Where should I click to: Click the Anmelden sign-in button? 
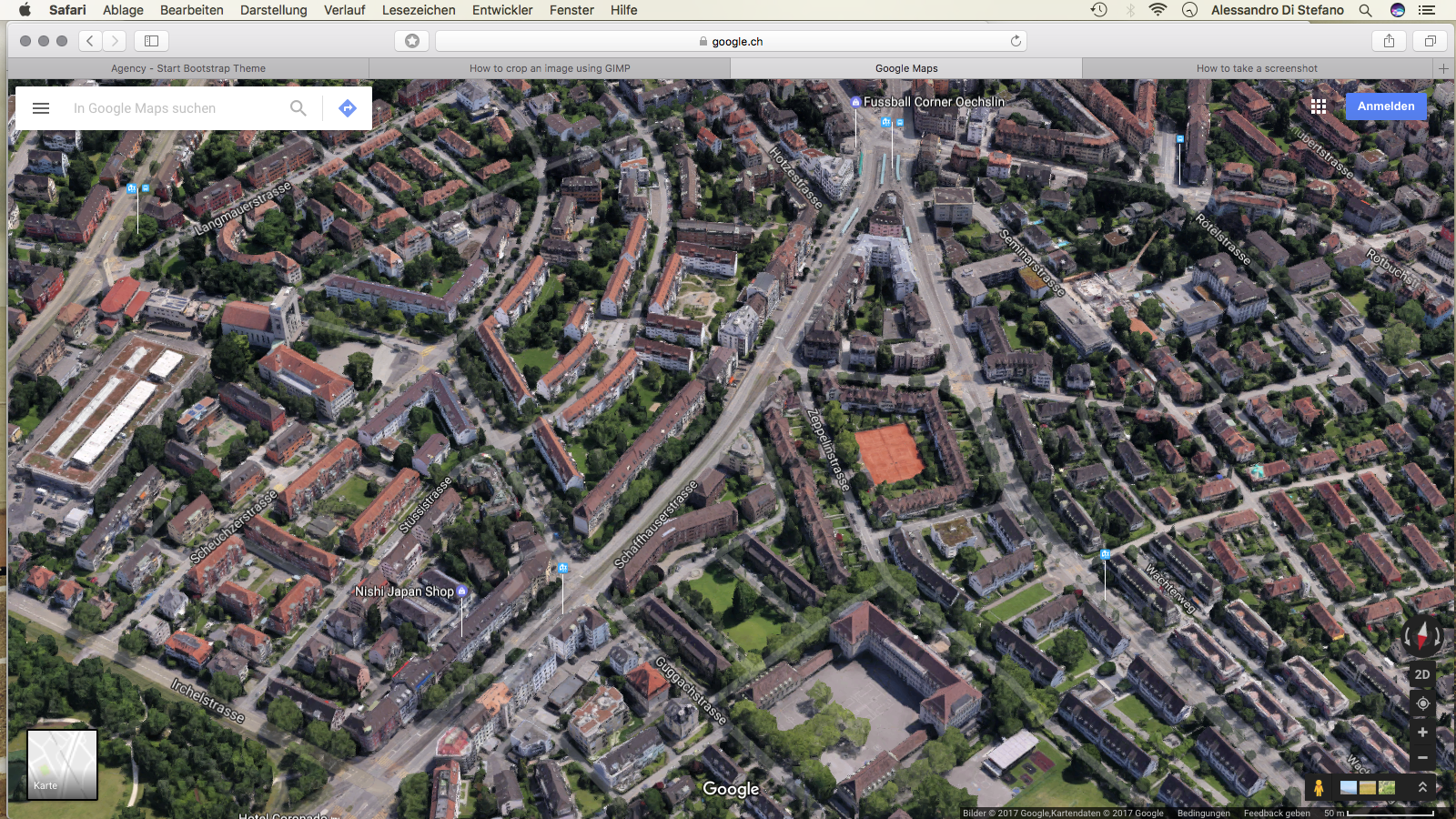(1385, 106)
